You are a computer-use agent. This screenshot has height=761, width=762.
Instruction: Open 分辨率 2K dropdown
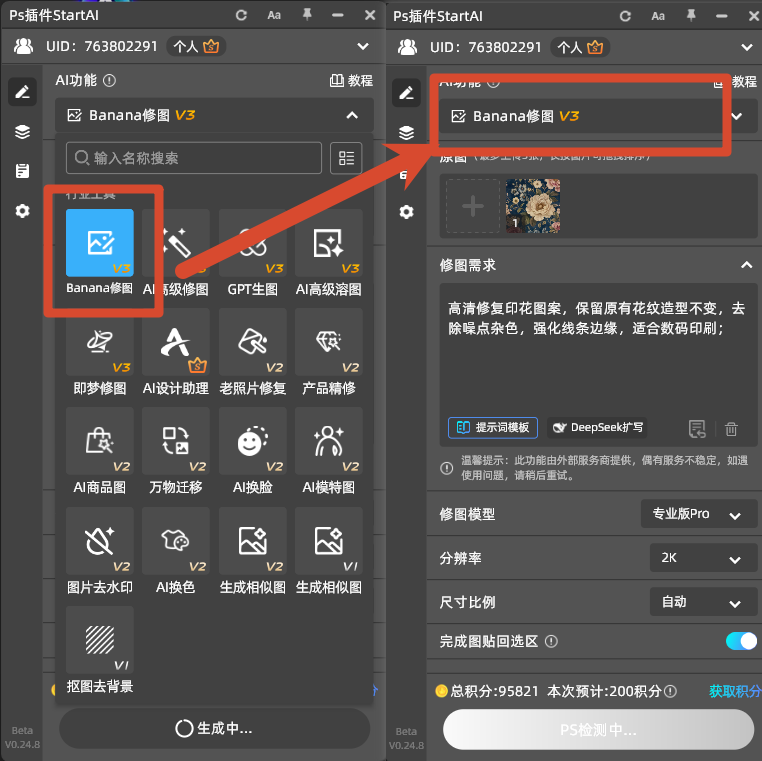point(703,558)
